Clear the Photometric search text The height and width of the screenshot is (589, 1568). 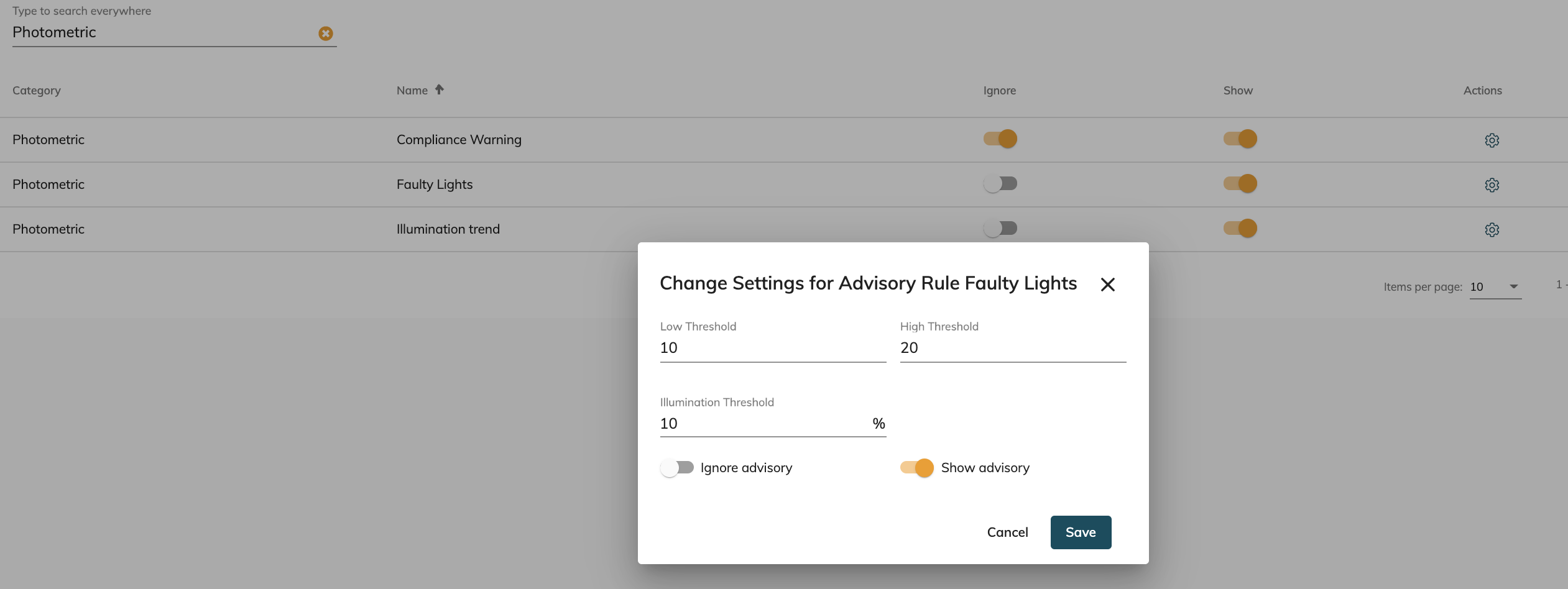pos(325,34)
